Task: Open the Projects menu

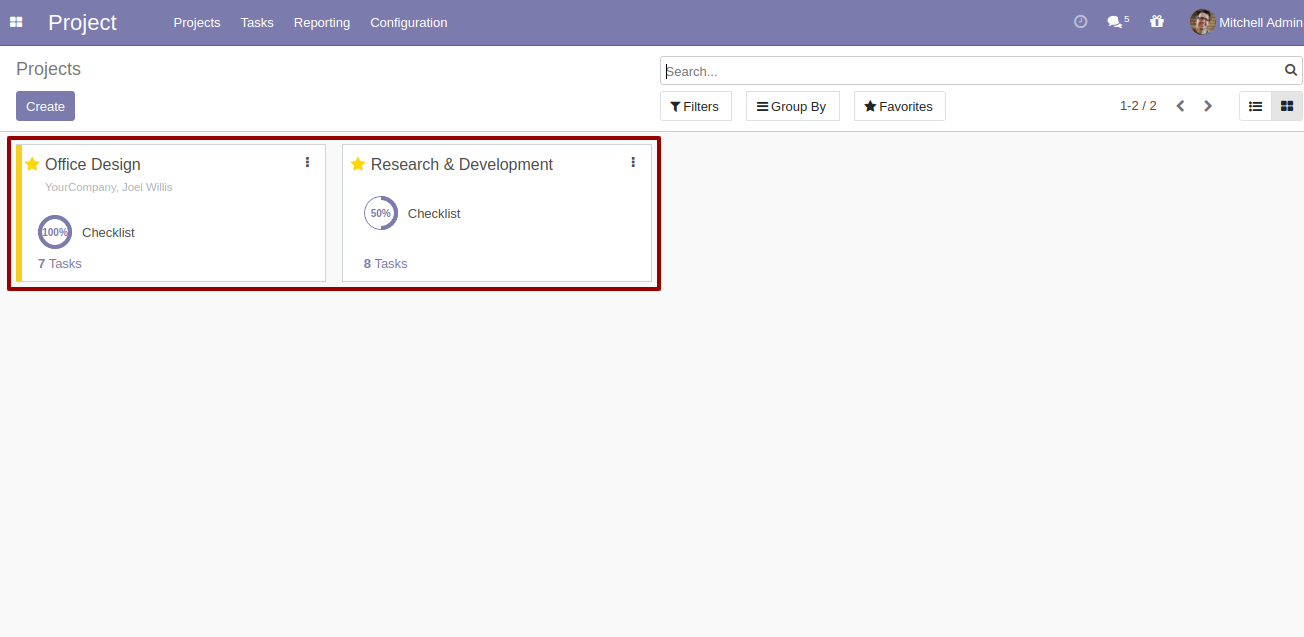Action: [197, 22]
